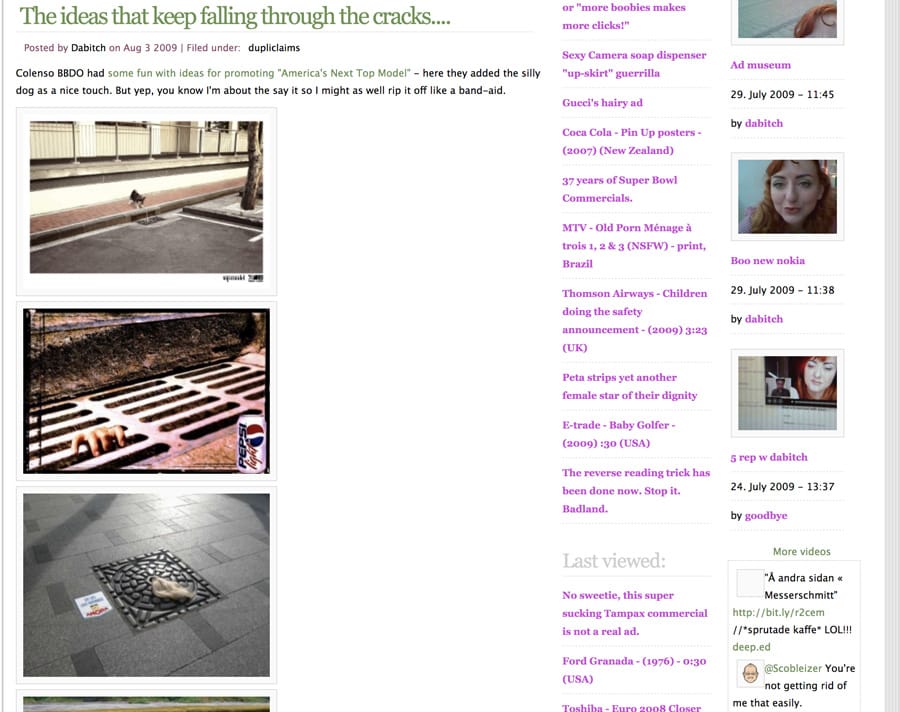Open 'Peta strips yet another female star' link
900x712 pixels.
[x=630, y=386]
